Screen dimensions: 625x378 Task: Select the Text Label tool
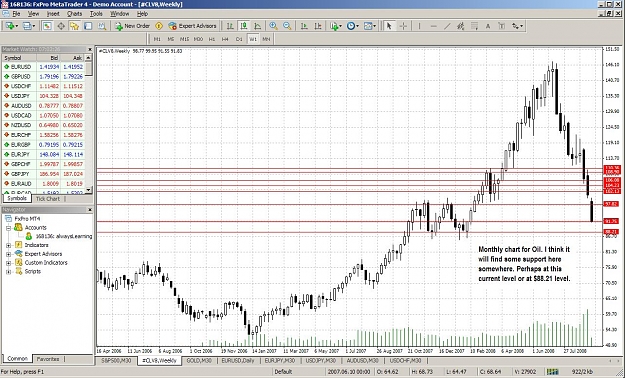click(x=501, y=26)
